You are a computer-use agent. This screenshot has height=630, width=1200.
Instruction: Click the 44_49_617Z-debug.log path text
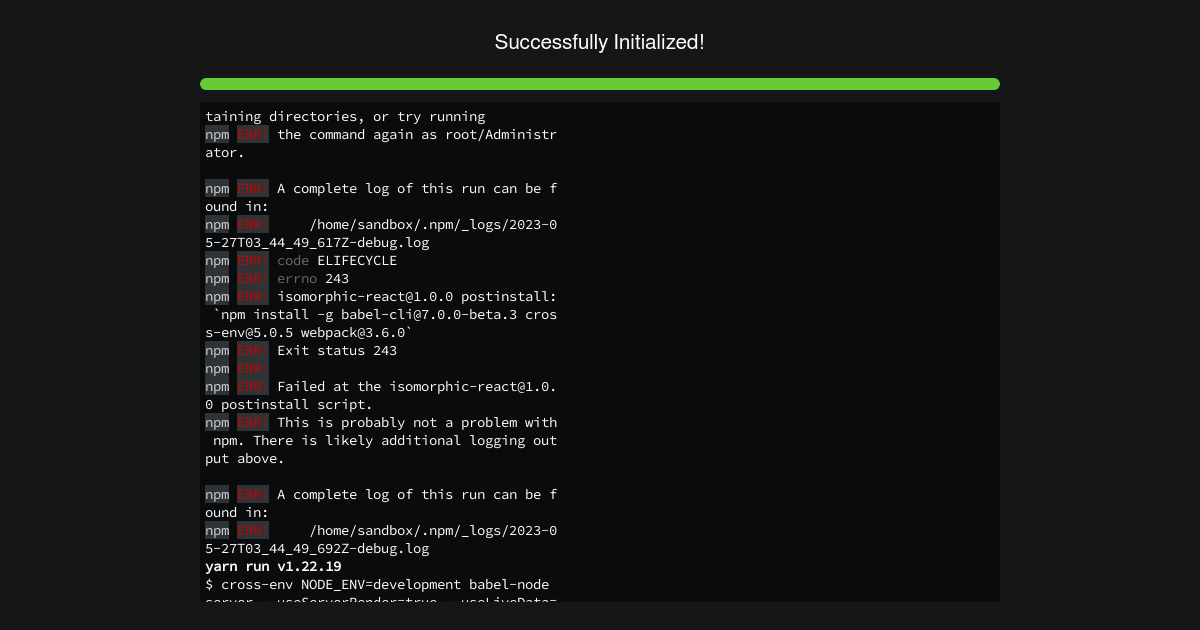317,242
